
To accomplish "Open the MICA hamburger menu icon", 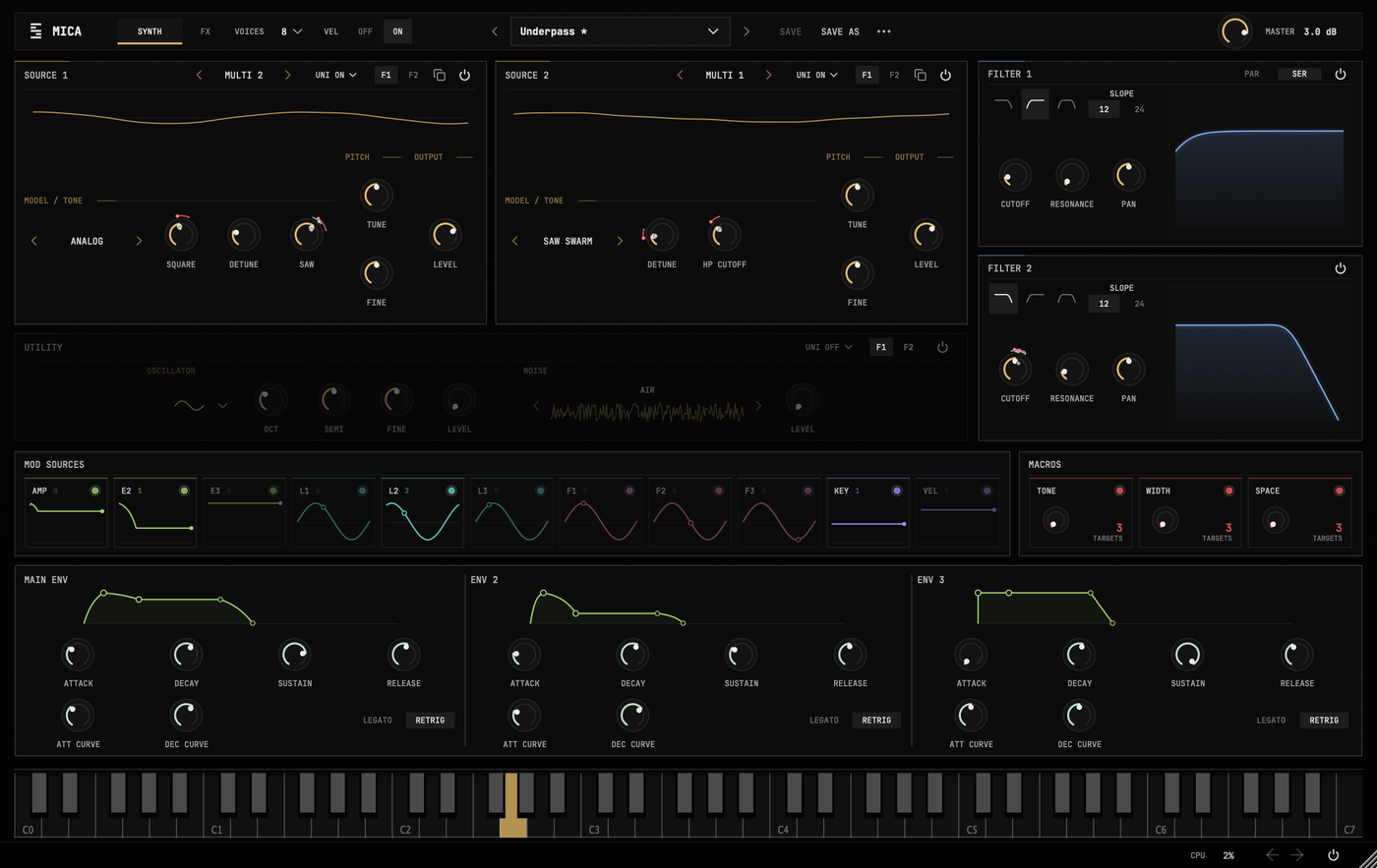I will tap(36, 31).
